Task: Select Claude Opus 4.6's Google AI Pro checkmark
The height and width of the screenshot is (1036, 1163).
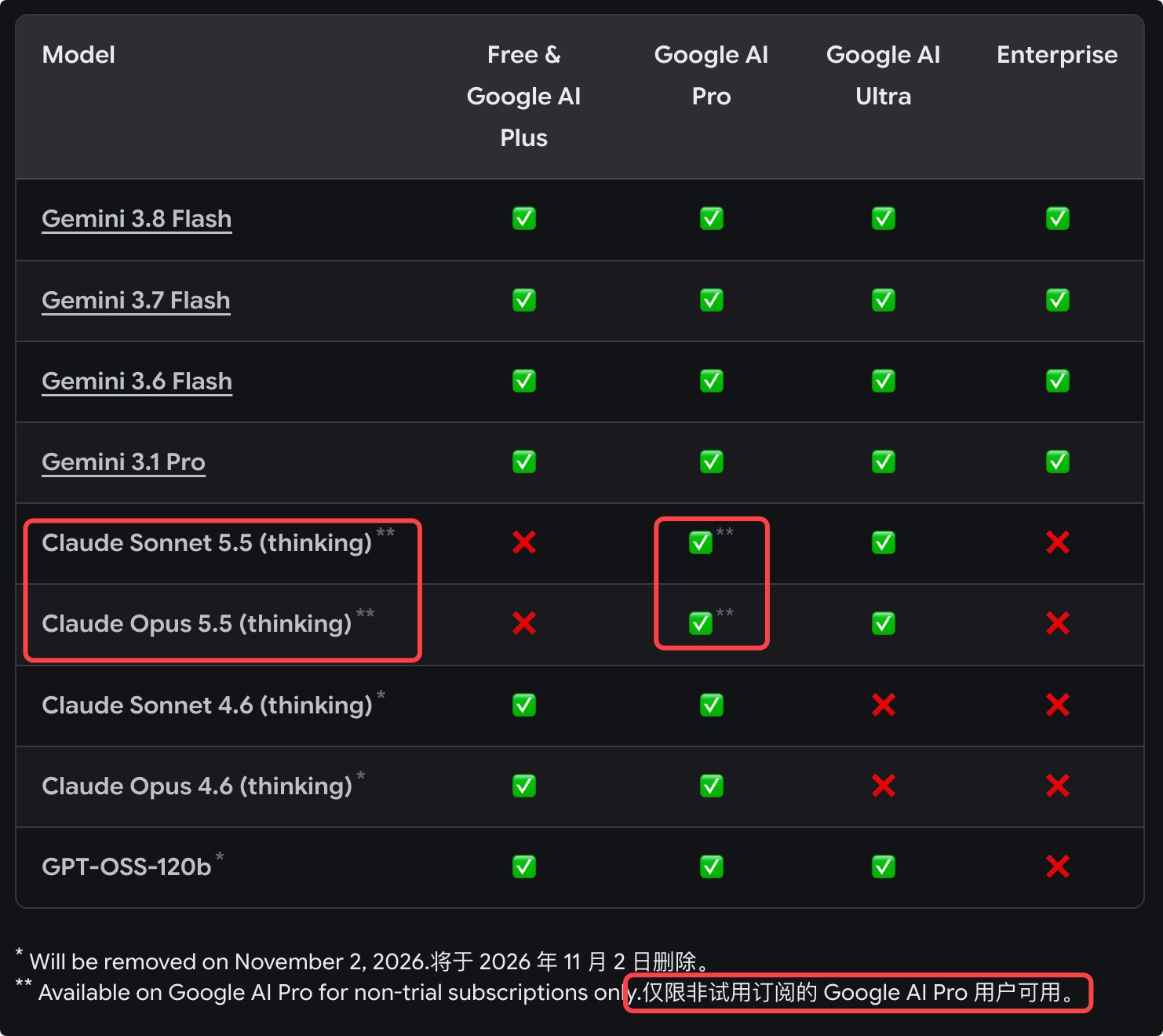Action: point(712,786)
